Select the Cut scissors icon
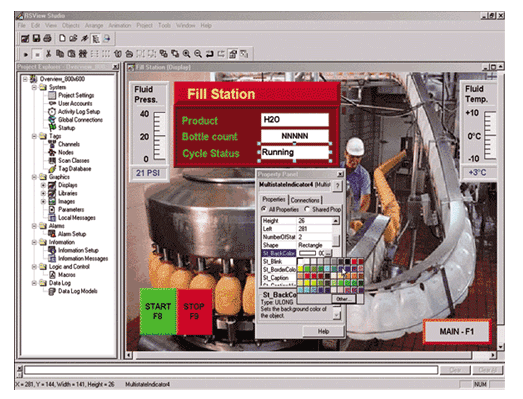523x399 pixels. coord(49,54)
